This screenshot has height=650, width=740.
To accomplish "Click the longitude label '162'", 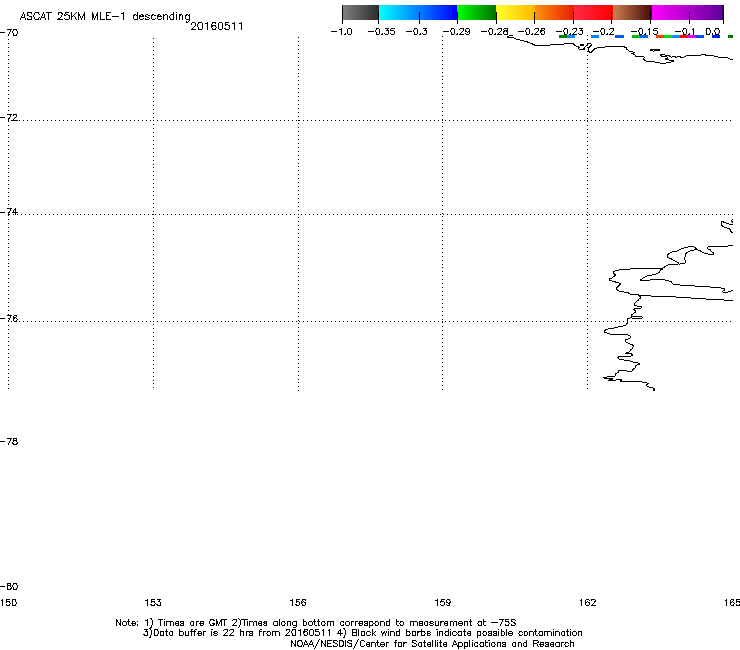I will pos(588,603).
